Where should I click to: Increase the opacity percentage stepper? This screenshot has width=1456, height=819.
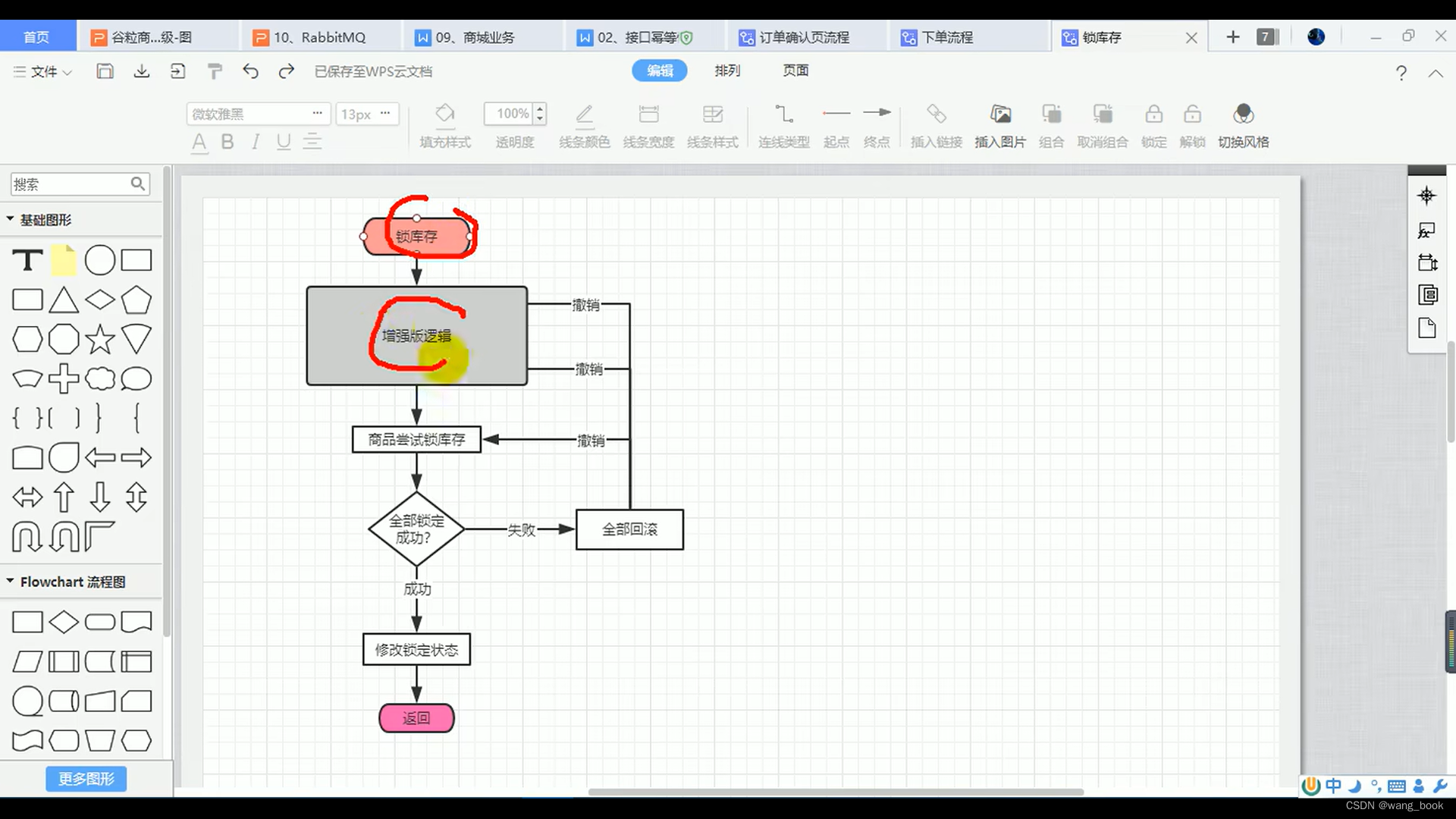coord(540,109)
